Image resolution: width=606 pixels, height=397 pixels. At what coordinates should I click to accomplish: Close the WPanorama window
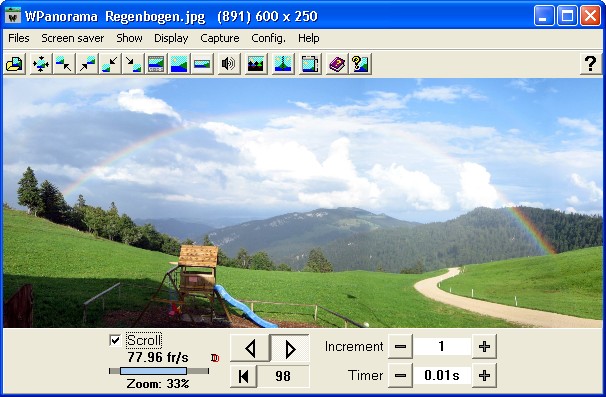coord(590,16)
